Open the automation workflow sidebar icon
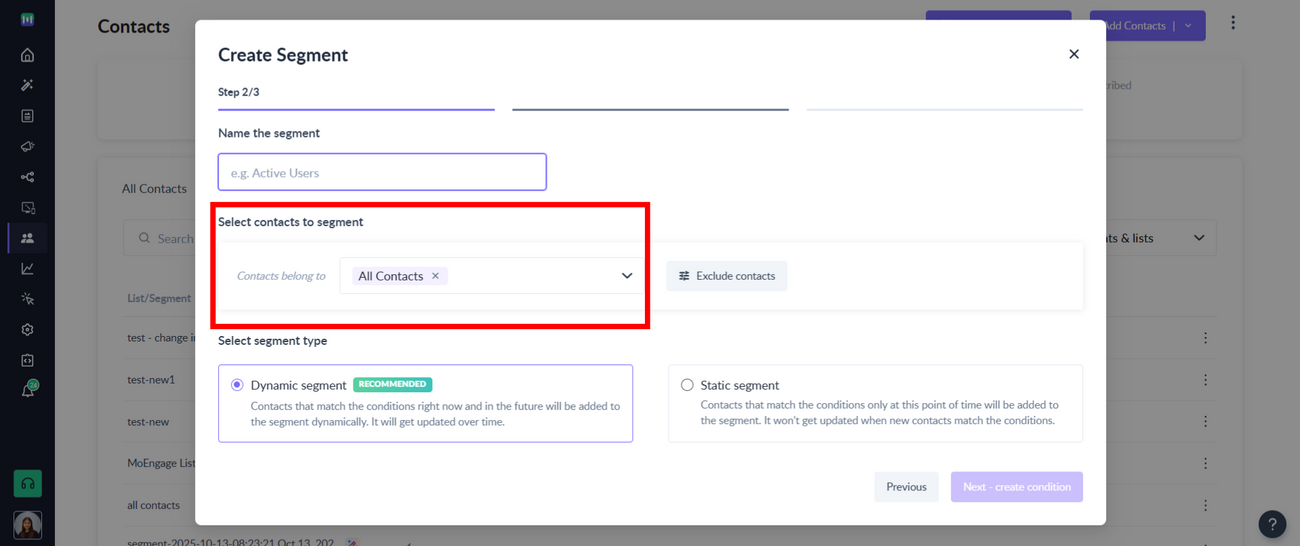 pos(27,177)
